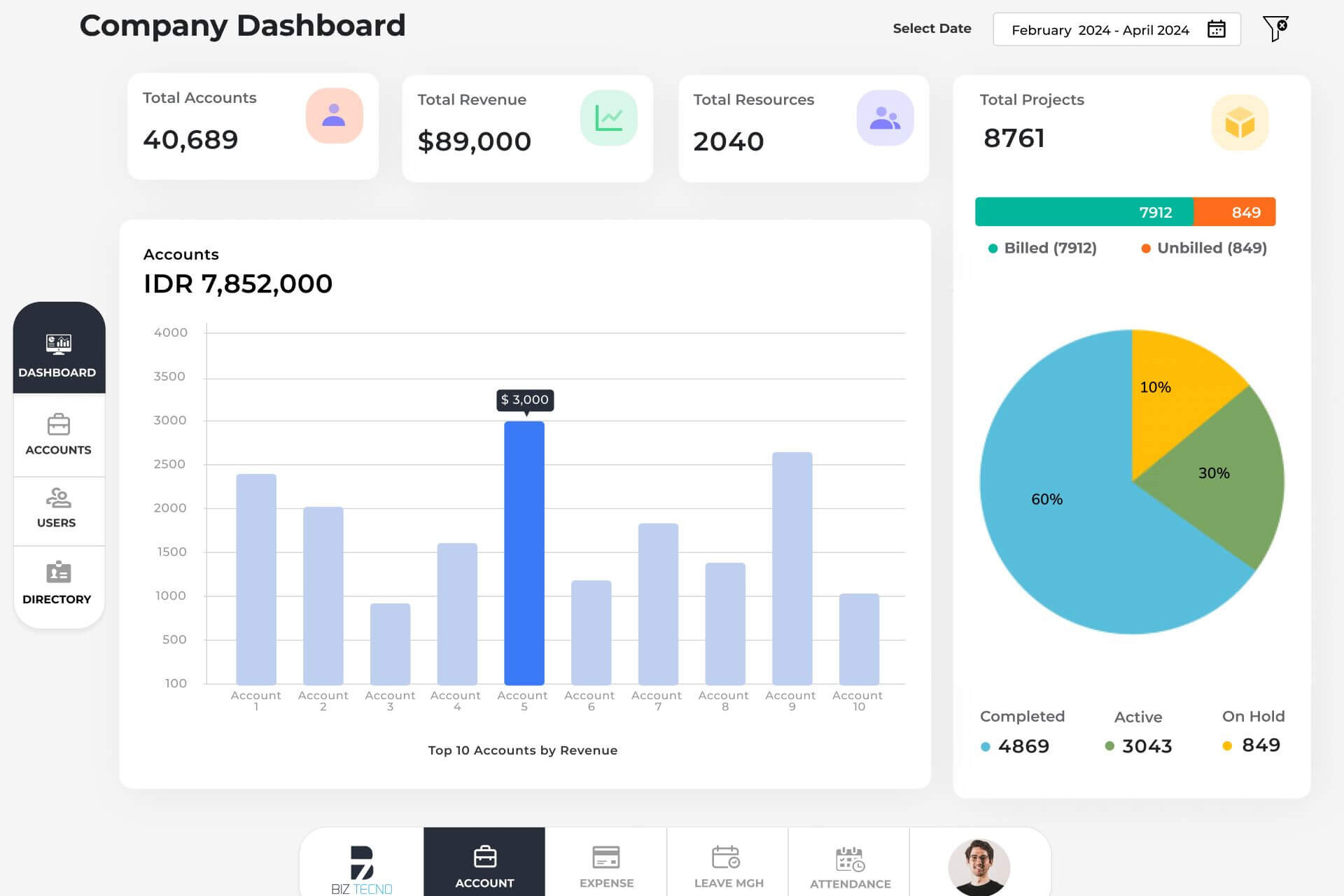1344x896 pixels.
Task: Toggle the Billed (7912) legend item
Action: click(1042, 248)
